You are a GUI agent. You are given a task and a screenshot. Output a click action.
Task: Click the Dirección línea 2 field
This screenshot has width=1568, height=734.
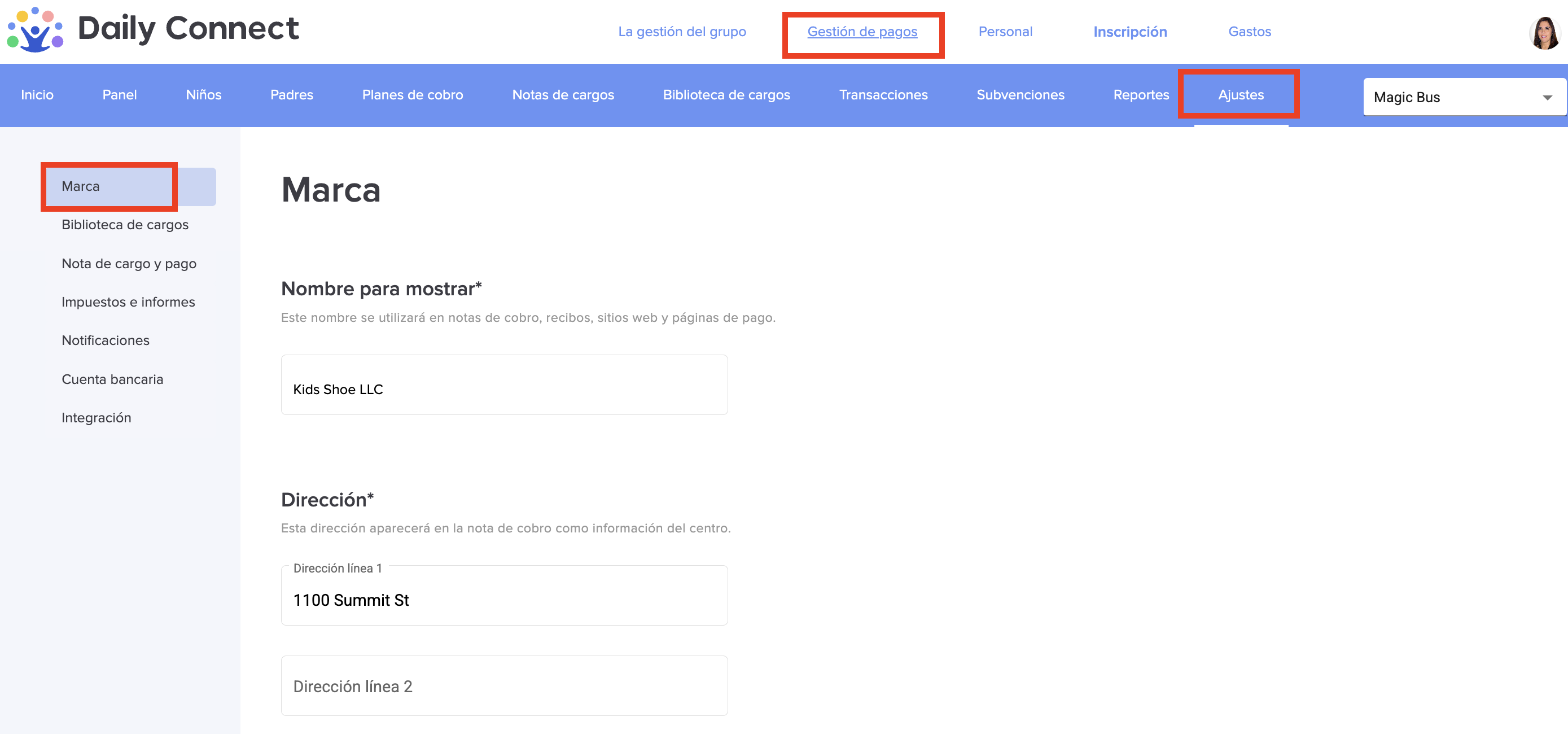503,686
